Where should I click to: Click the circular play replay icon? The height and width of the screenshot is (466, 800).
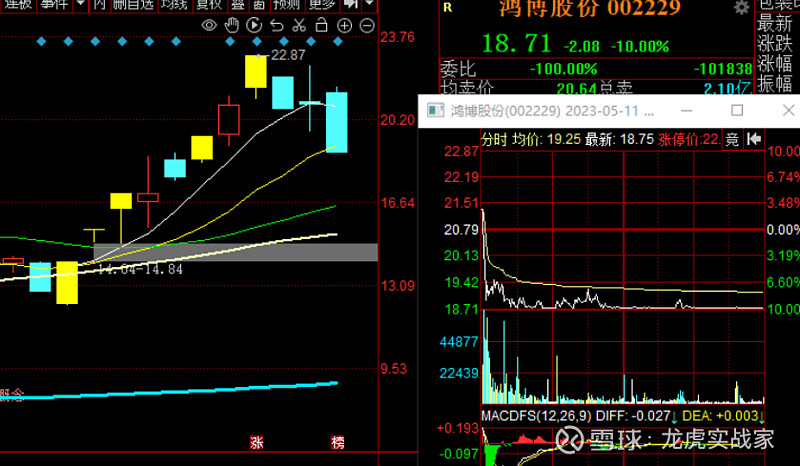click(254, 24)
